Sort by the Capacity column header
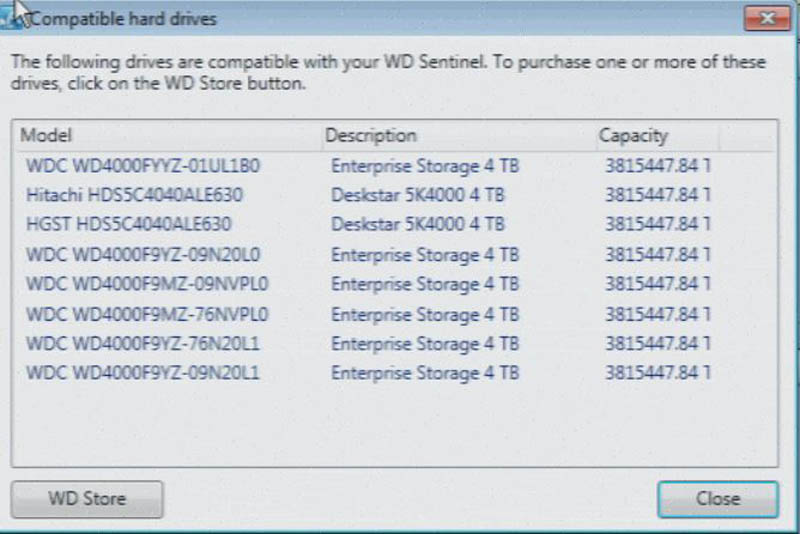 point(633,135)
